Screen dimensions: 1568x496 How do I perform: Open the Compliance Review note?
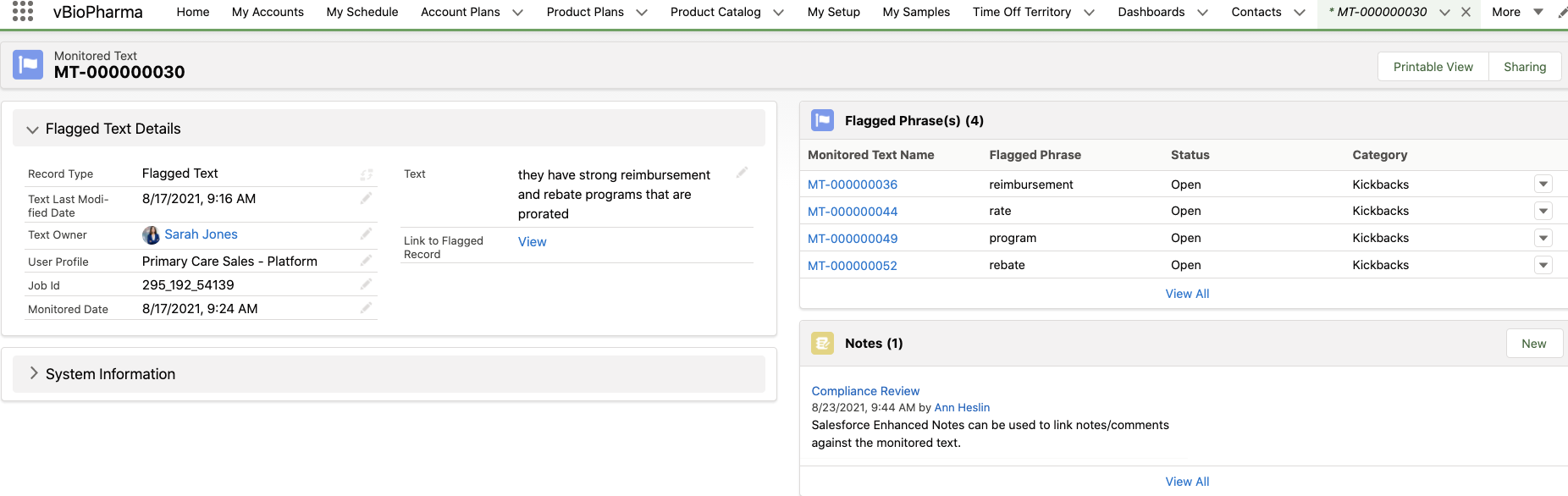pos(864,391)
